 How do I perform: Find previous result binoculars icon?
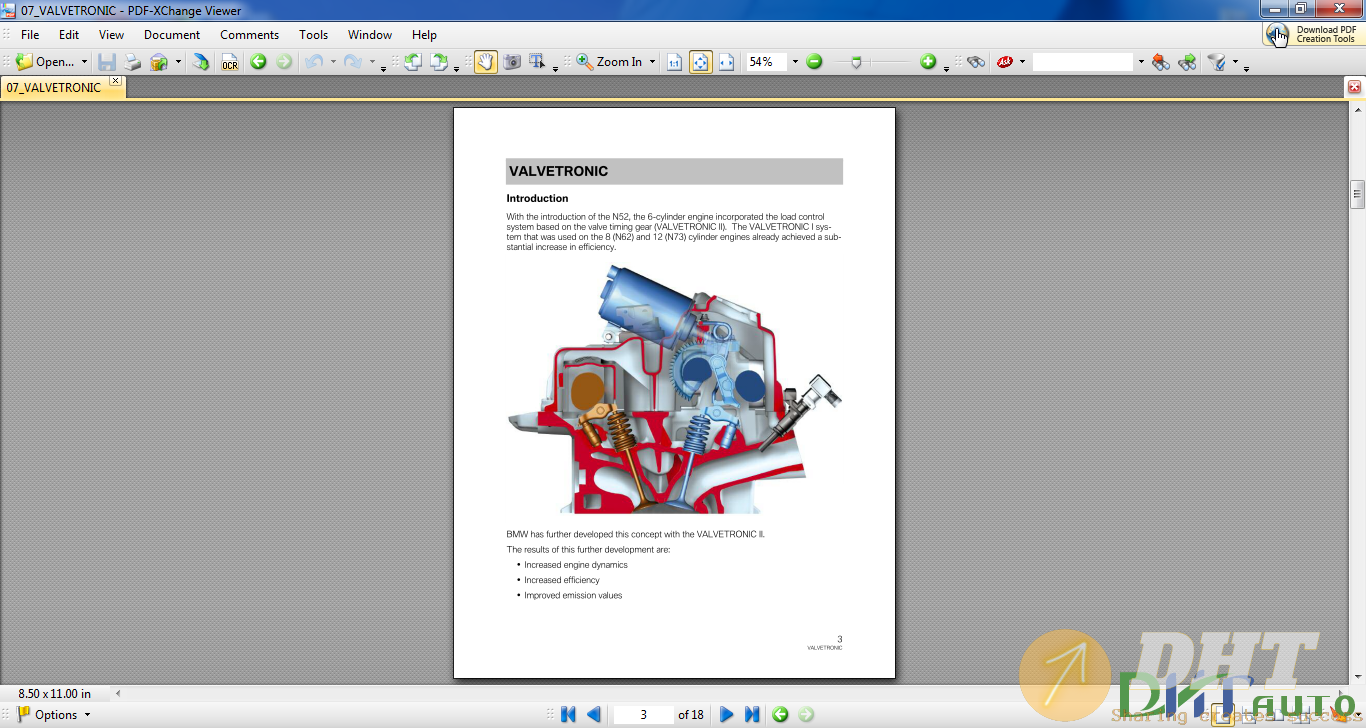coord(1161,62)
